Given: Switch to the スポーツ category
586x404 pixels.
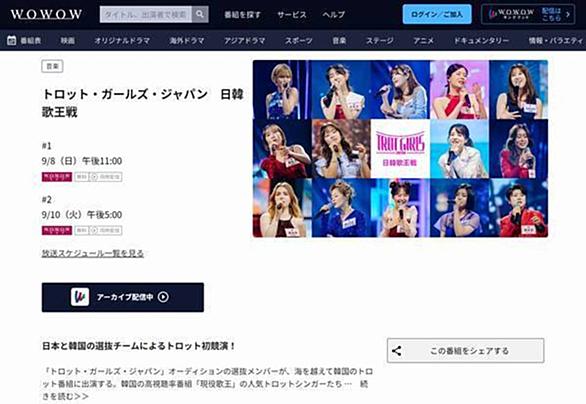Looking at the screenshot, I should 299,40.
